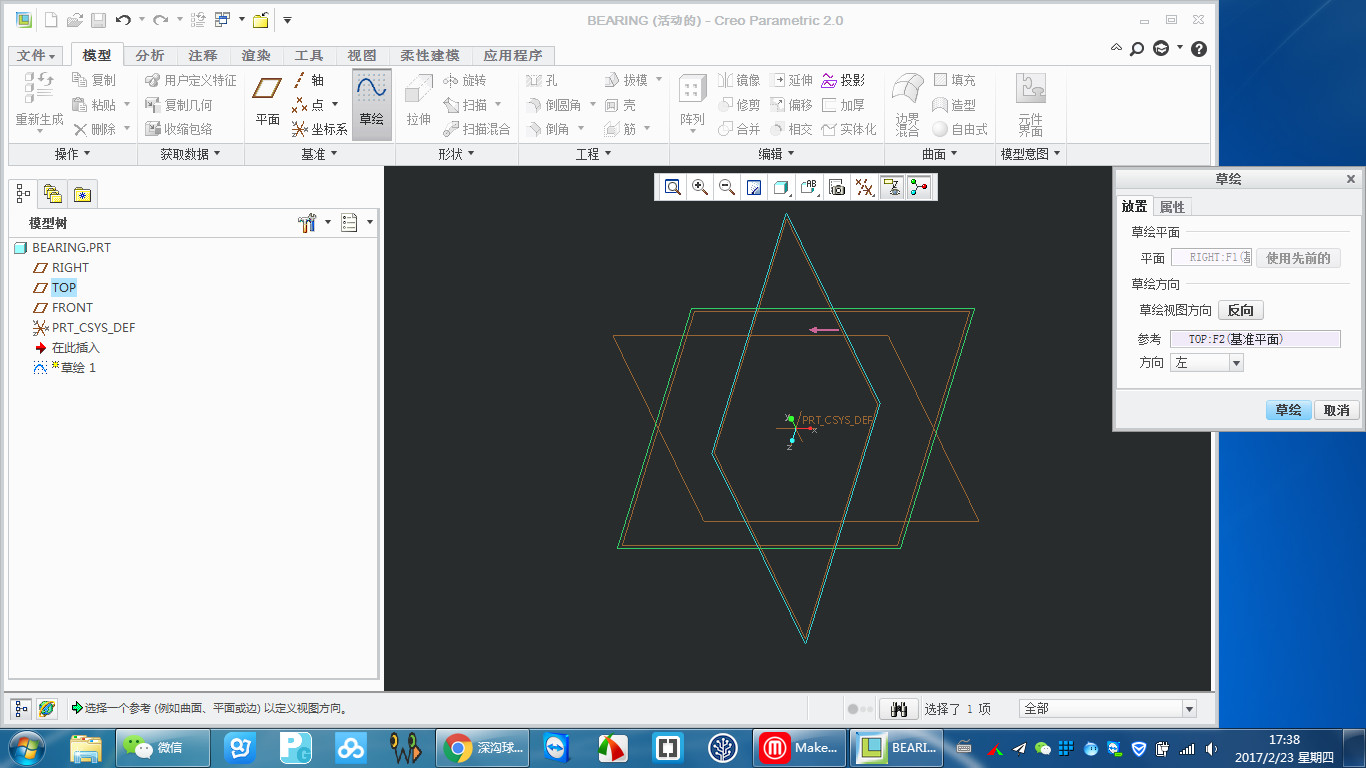This screenshot has width=1366, height=768.
Task: Toggle the model tree pane icon in status bar
Action: [x=22, y=709]
